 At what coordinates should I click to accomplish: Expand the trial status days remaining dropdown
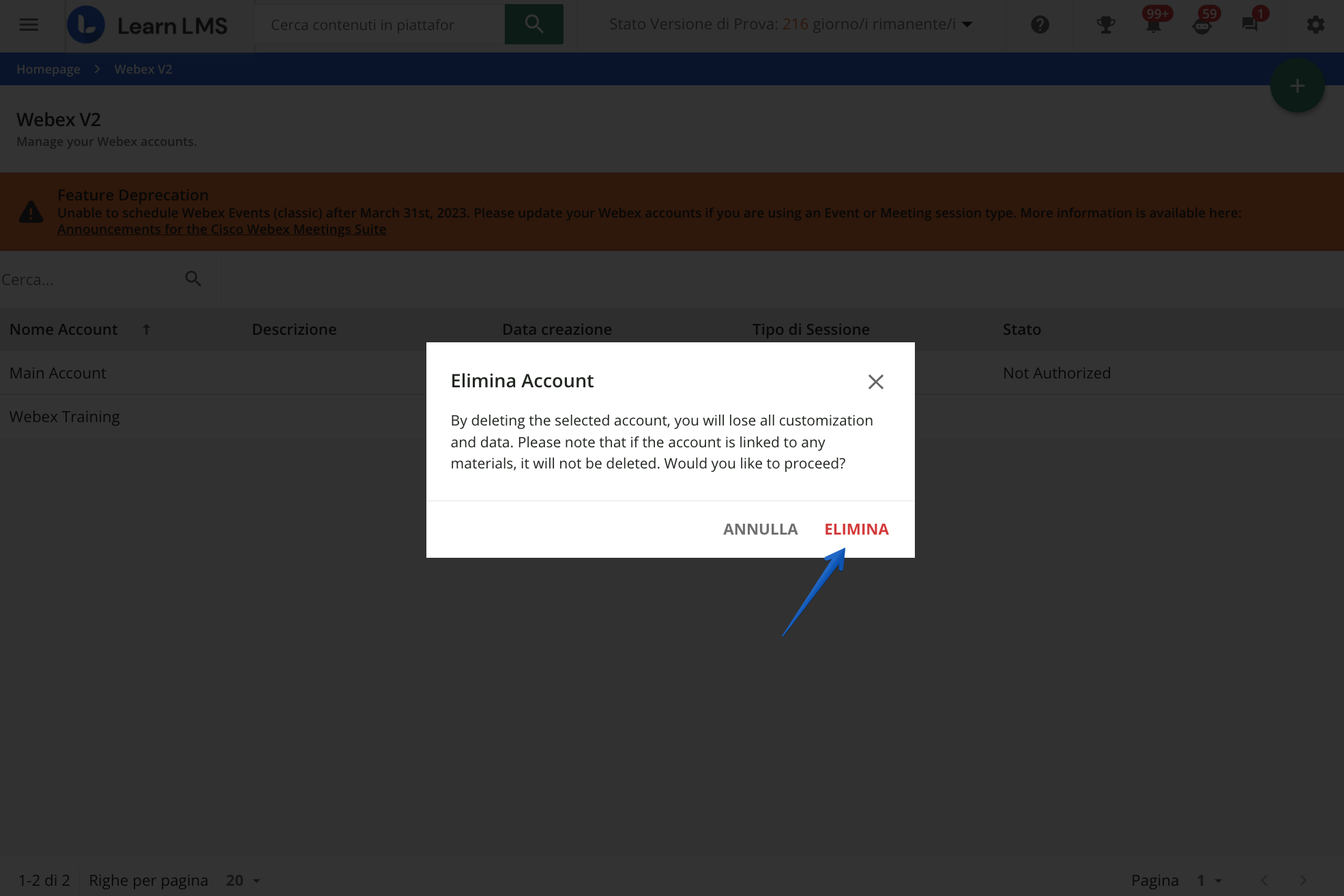click(x=967, y=24)
